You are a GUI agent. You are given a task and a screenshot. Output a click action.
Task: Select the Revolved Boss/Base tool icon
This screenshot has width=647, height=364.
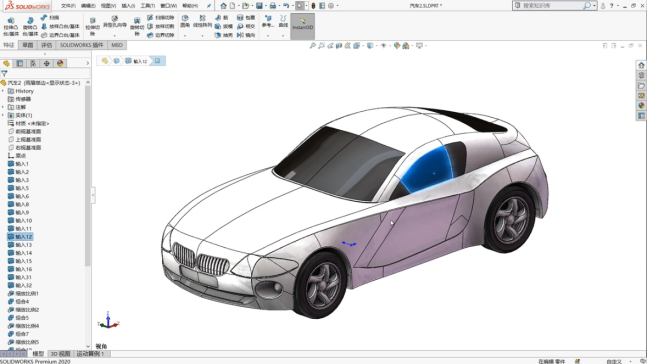[x=30, y=20]
